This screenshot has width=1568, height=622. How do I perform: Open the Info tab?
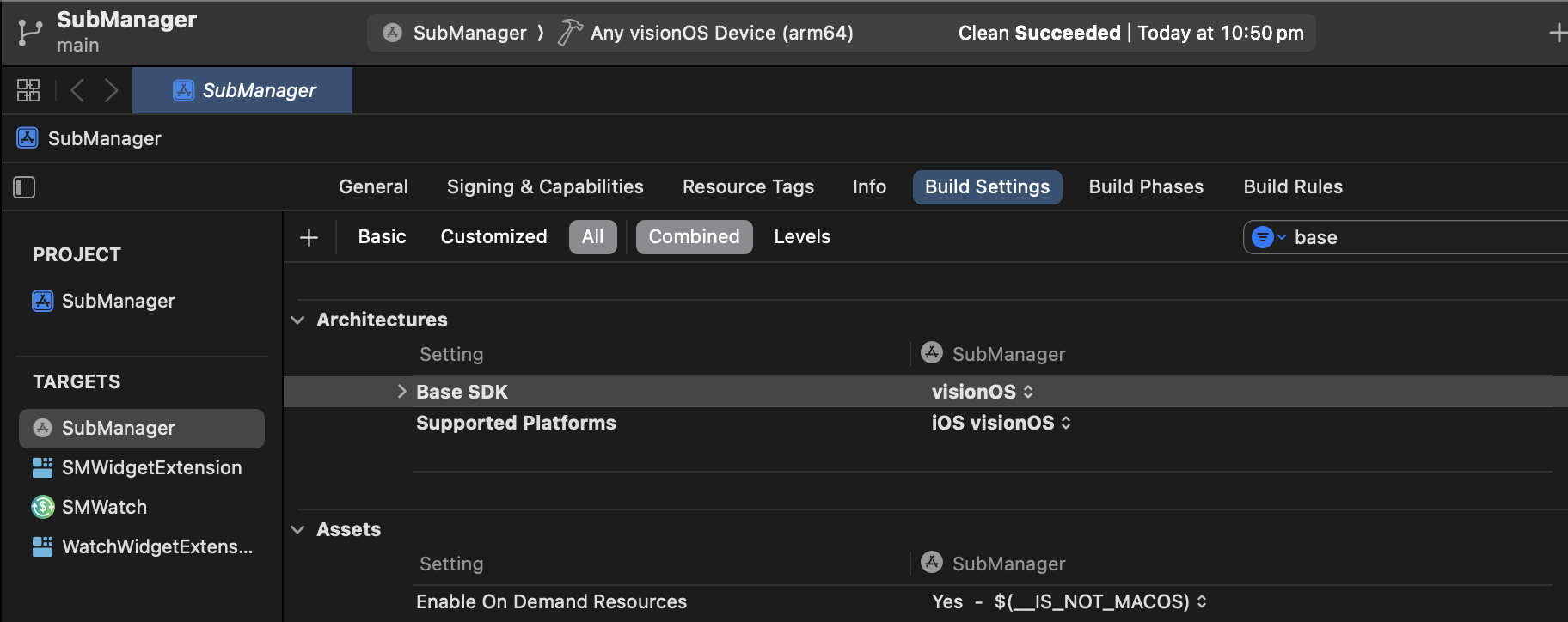pyautogui.click(x=869, y=186)
